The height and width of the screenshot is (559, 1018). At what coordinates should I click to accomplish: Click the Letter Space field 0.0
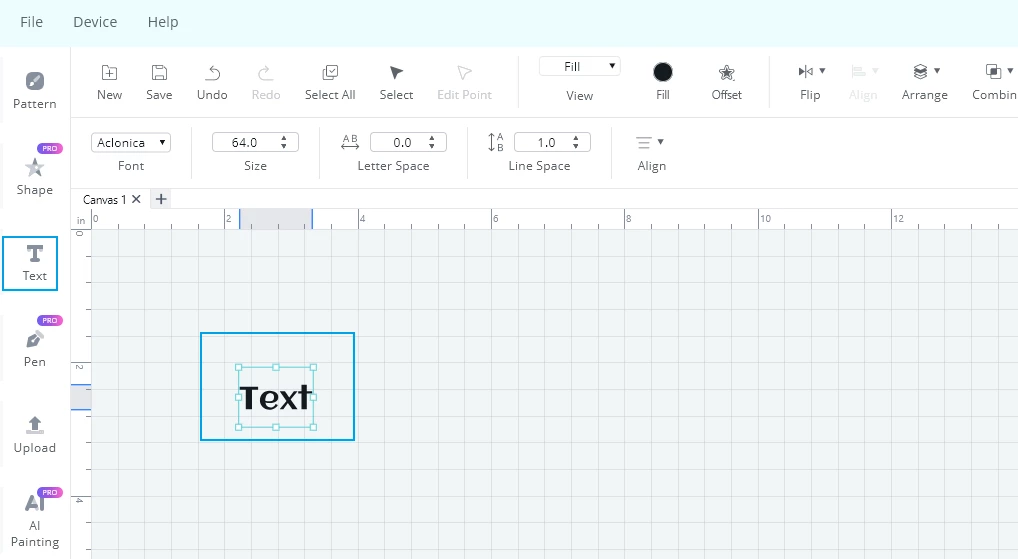pyautogui.click(x=408, y=142)
